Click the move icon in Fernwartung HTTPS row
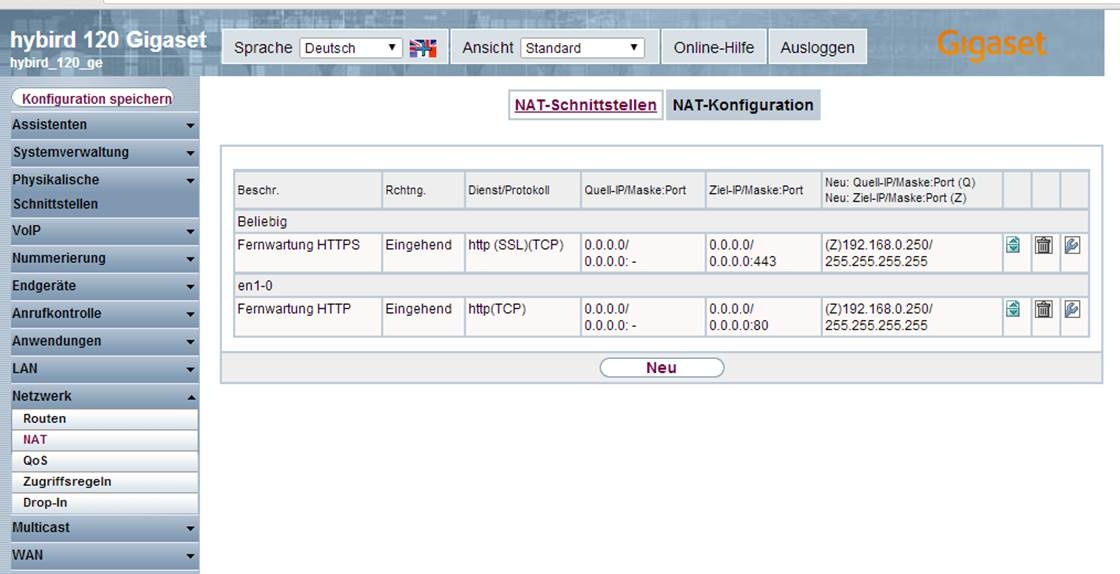The height and width of the screenshot is (574, 1120). tap(1012, 245)
